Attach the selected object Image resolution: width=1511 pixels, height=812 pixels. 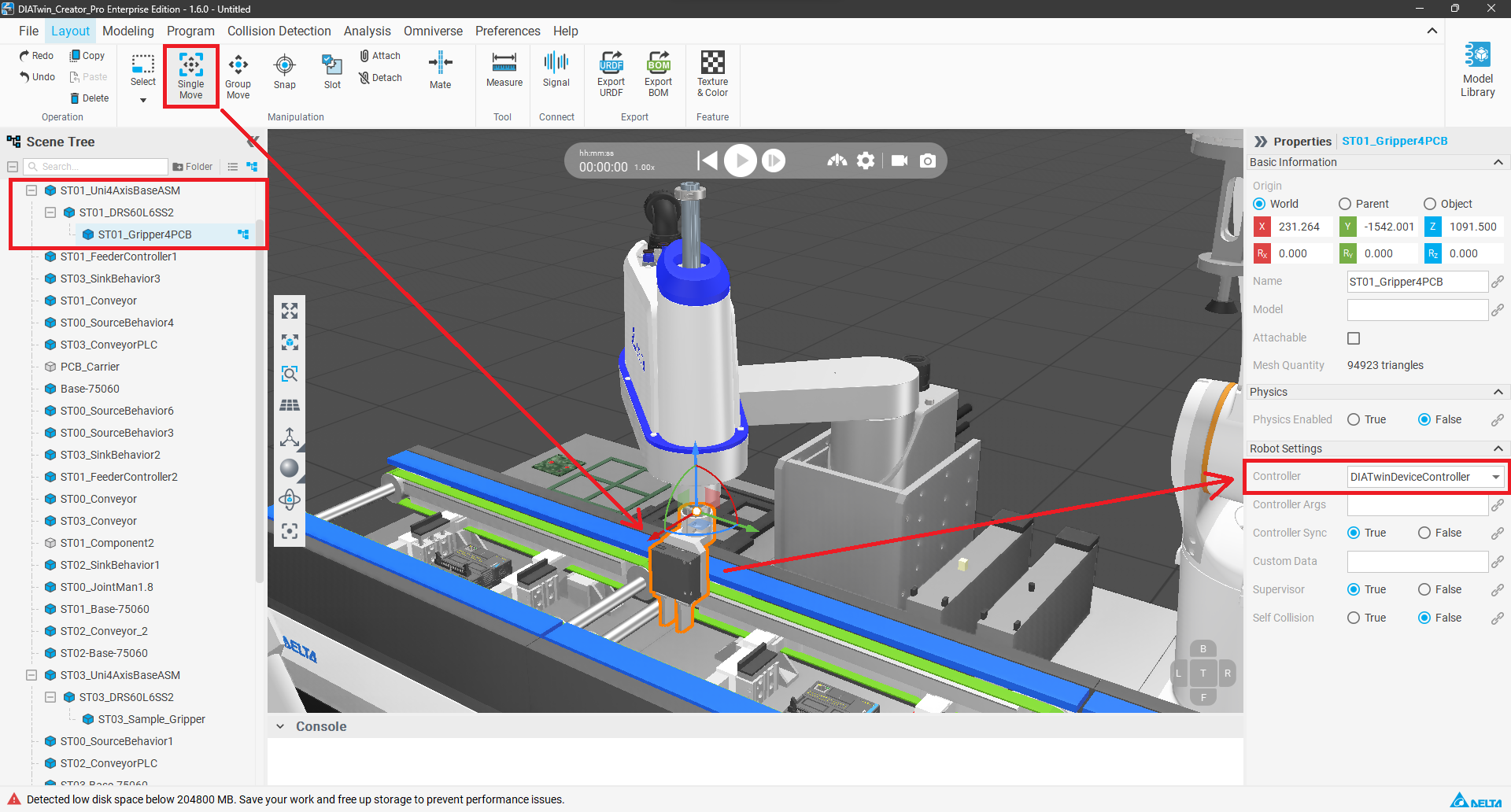(381, 56)
